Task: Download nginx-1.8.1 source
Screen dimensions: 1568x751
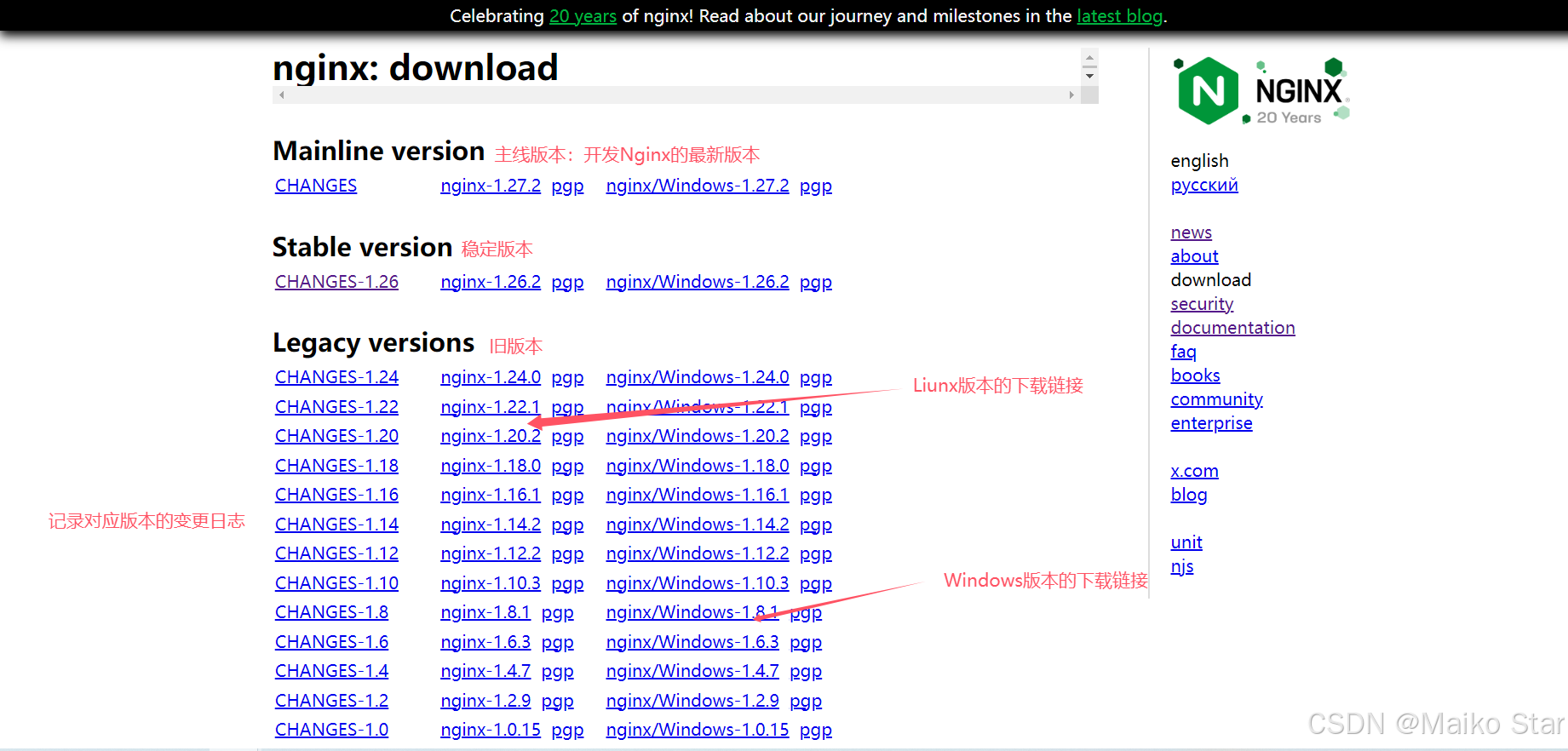Action: (x=485, y=612)
